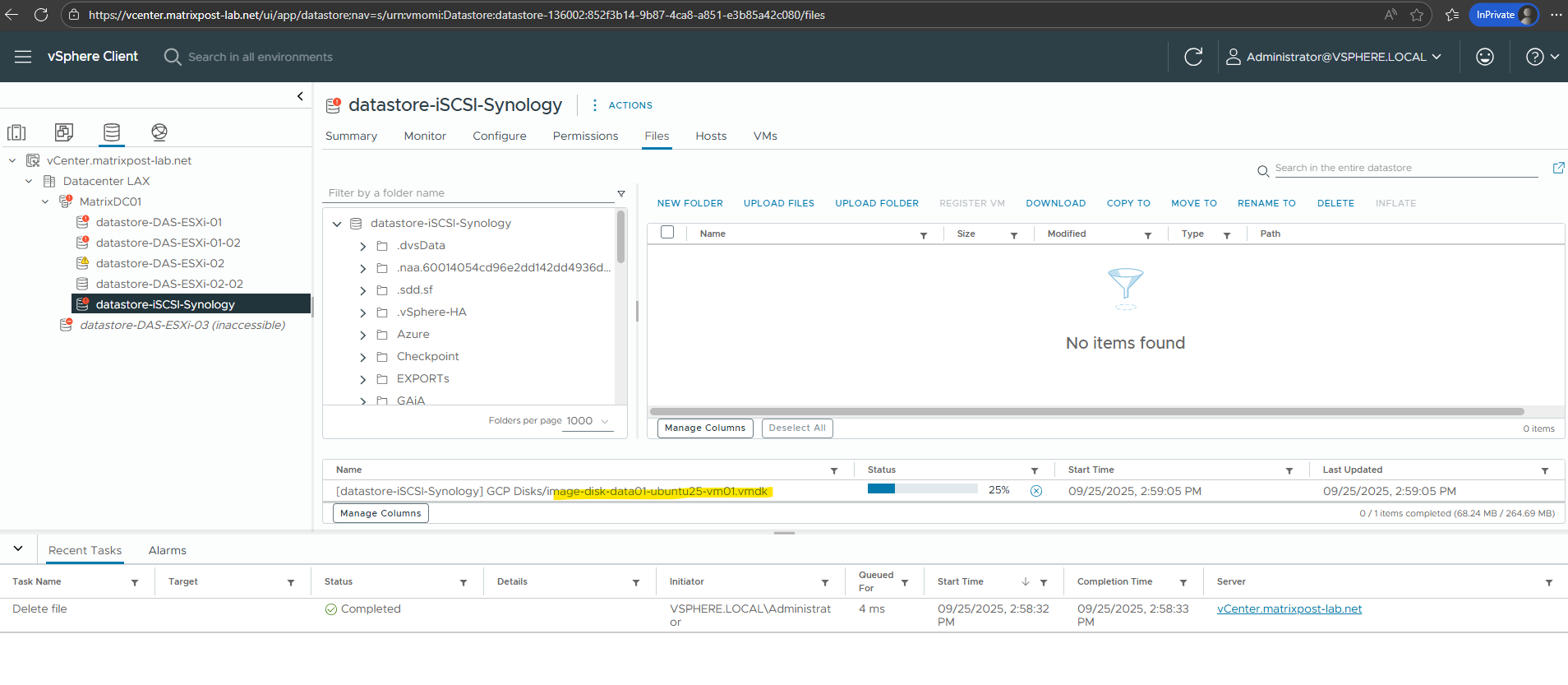Open the Administrator@VSPHERE.LOCAL user menu
Screen dimensions: 1568x685
coord(1334,57)
